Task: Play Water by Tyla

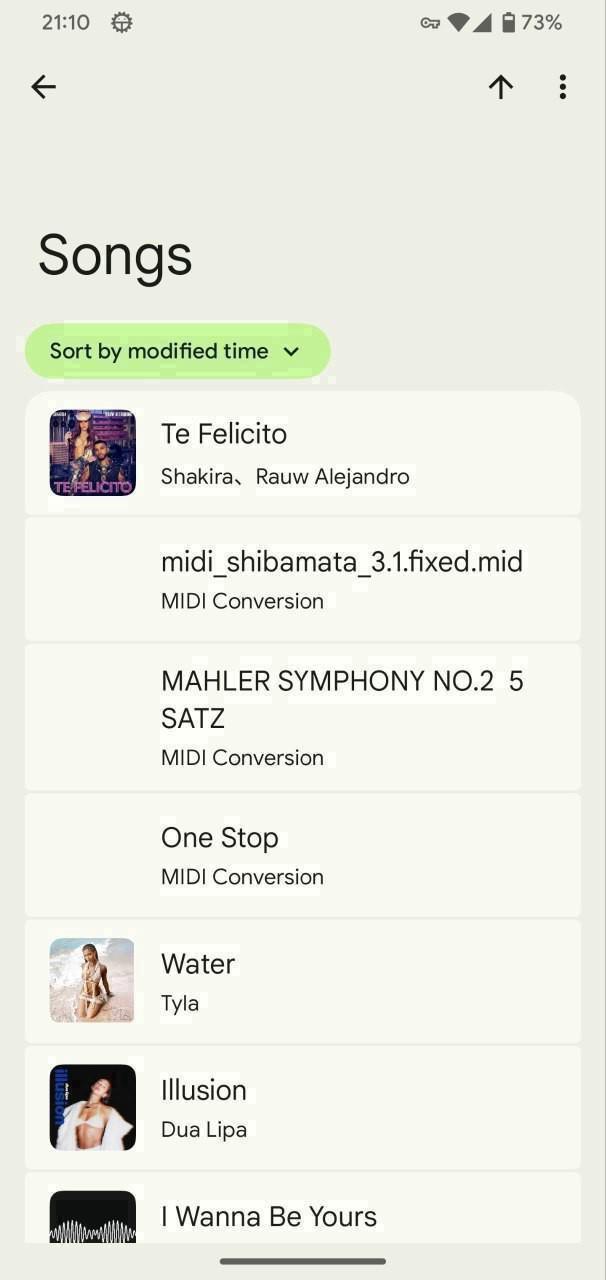Action: coord(302,981)
